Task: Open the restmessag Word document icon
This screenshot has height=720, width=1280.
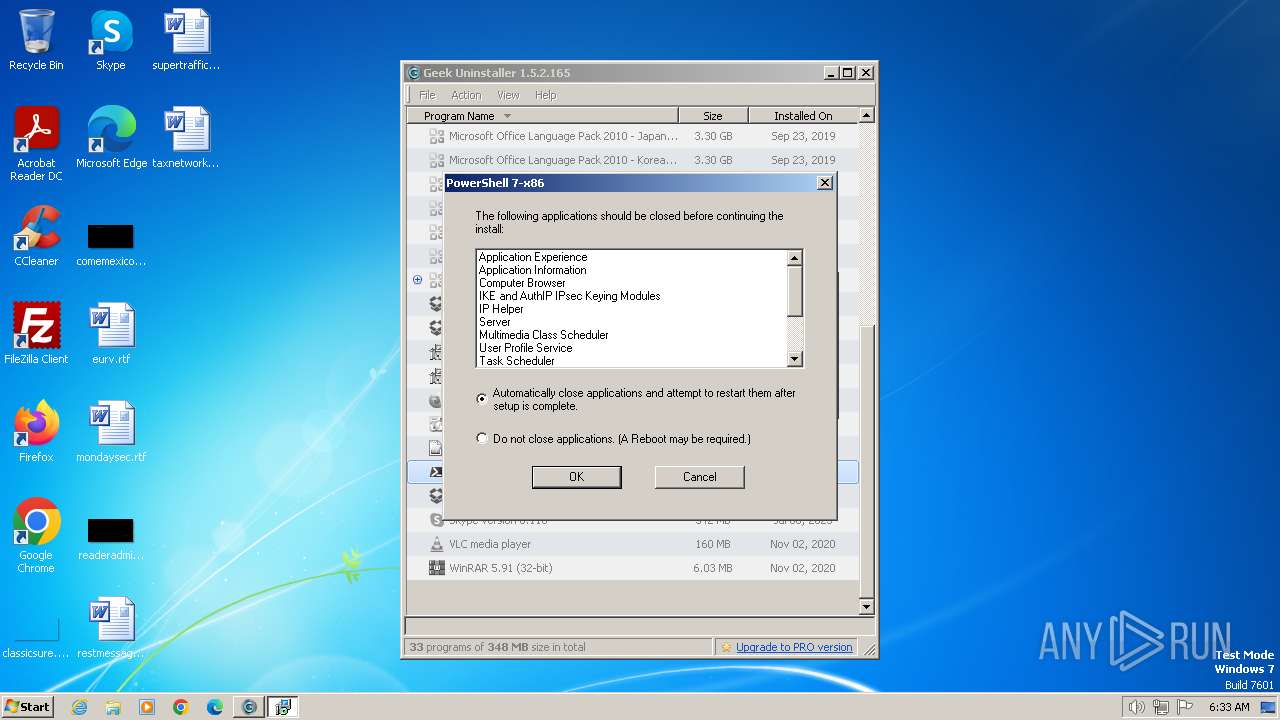Action: pos(111,628)
